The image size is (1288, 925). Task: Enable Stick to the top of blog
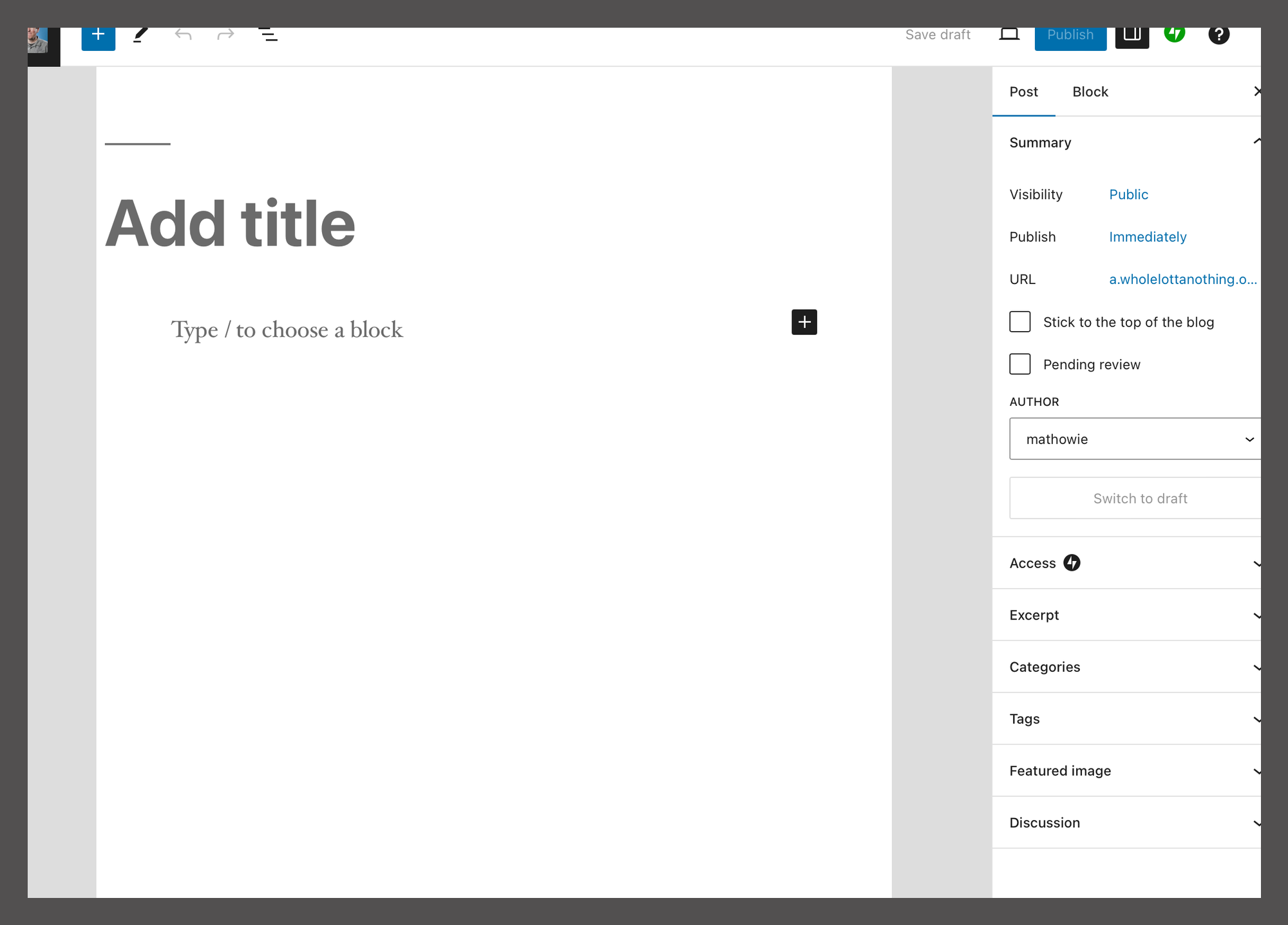click(x=1019, y=322)
